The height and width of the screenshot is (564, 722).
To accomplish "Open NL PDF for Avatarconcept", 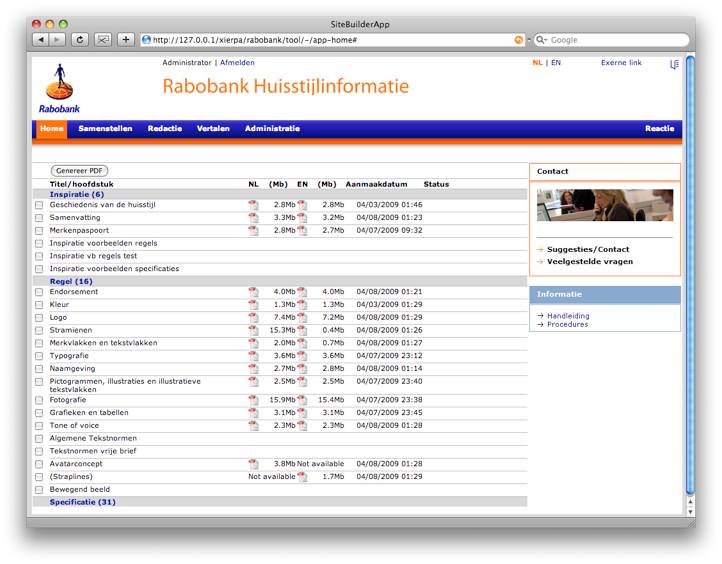I will tap(253, 464).
